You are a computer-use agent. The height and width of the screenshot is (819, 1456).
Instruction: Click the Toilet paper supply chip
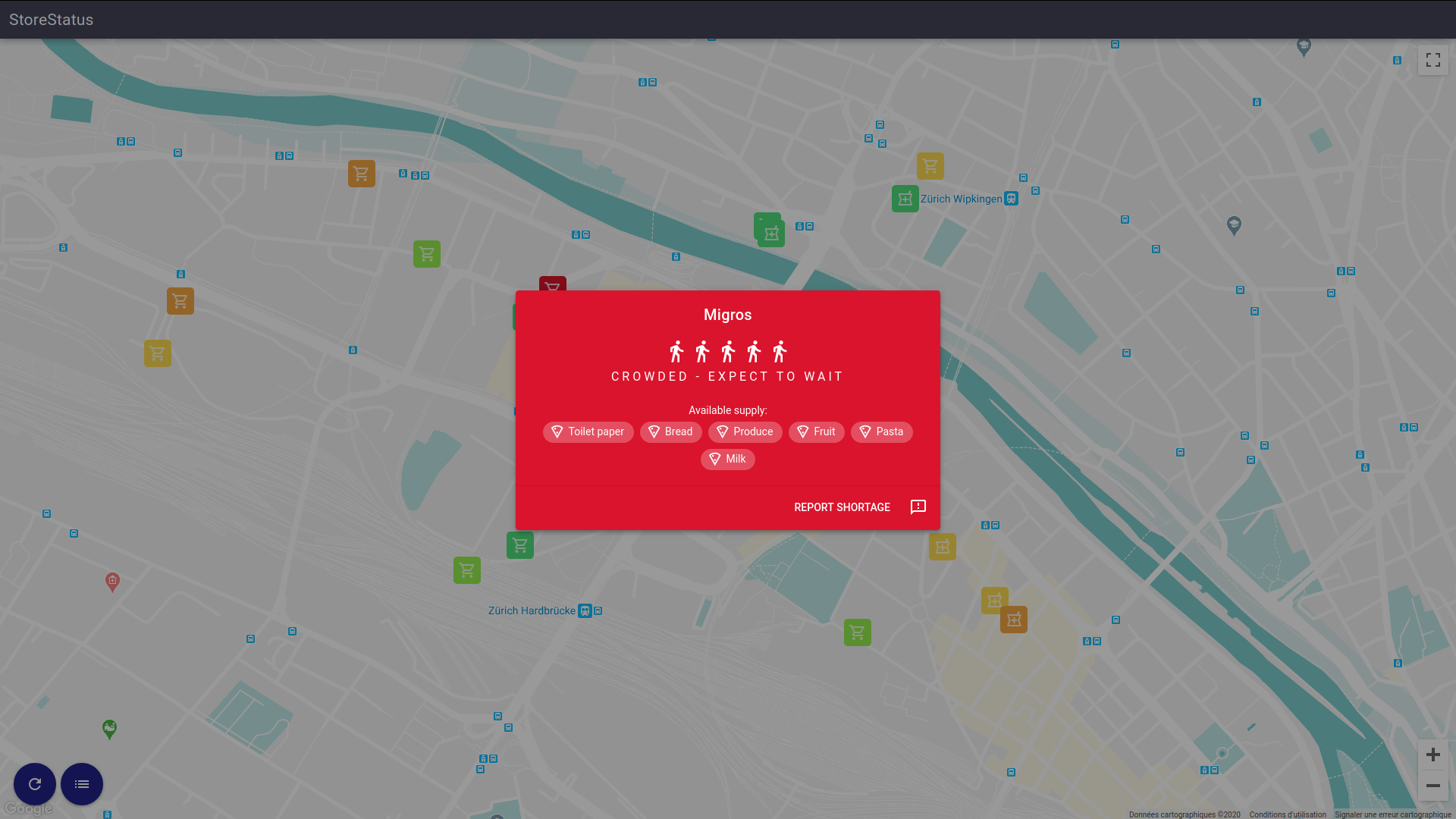(x=588, y=432)
